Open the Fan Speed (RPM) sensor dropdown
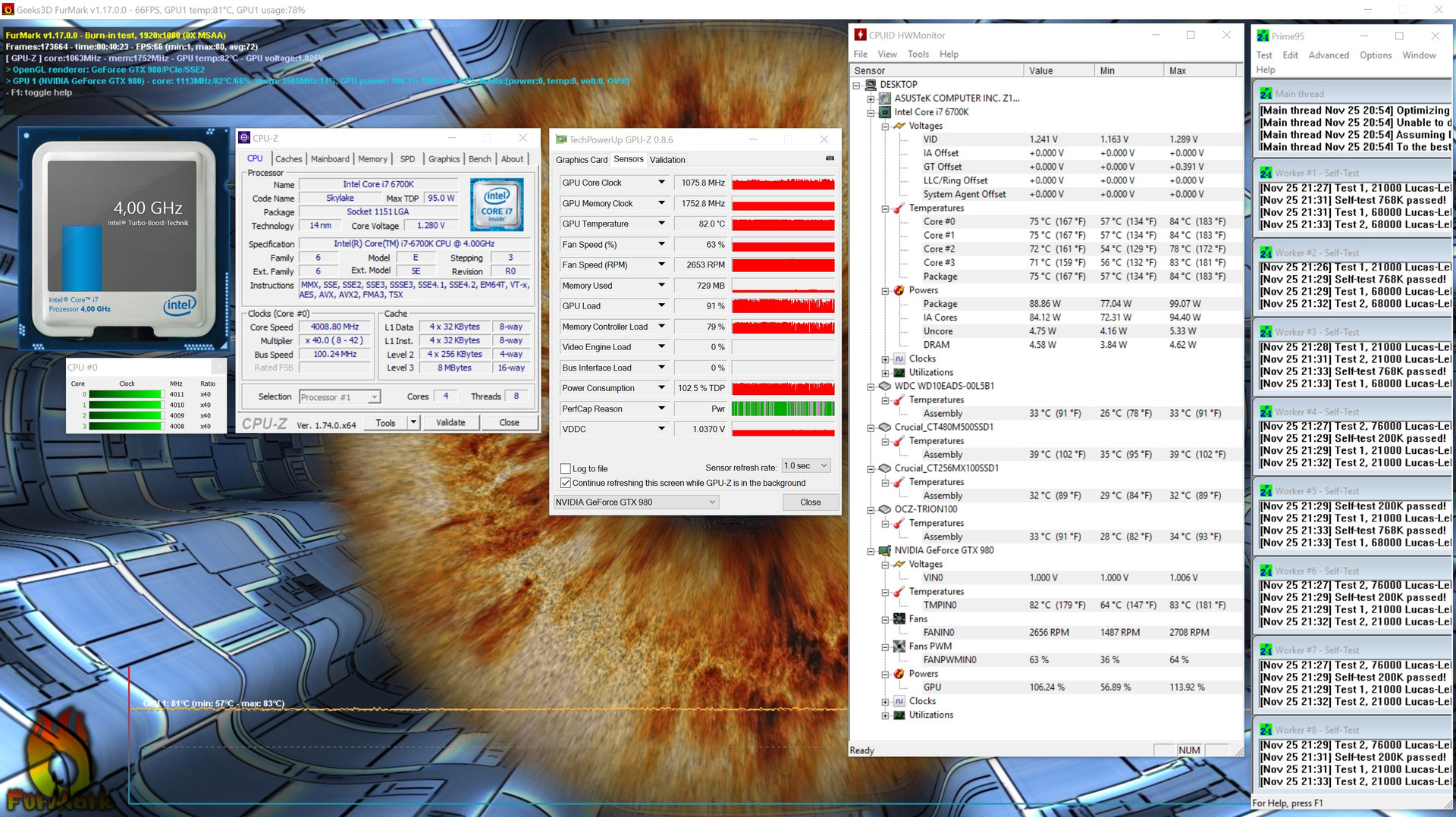1456x817 pixels. click(661, 265)
